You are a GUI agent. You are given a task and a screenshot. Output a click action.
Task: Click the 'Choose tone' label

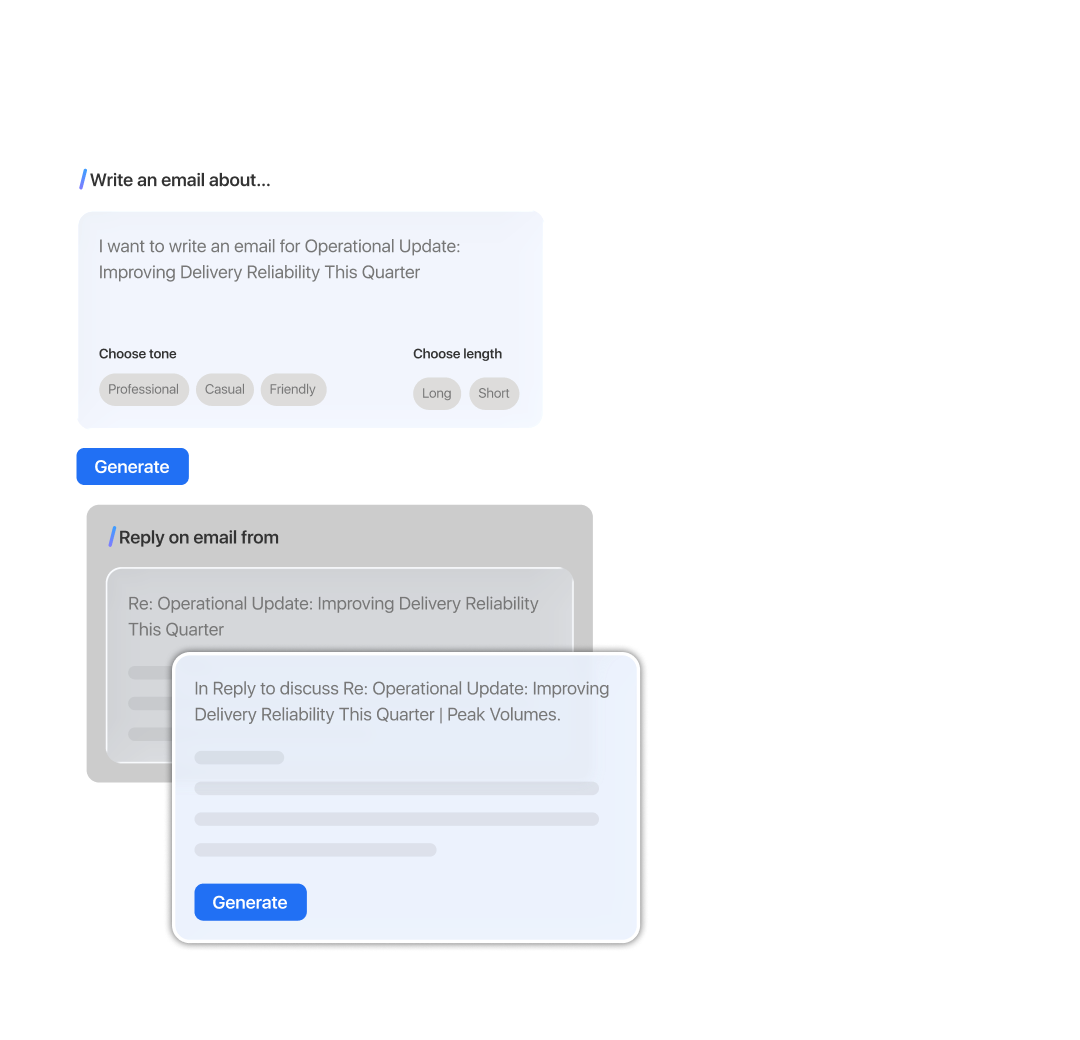(138, 353)
